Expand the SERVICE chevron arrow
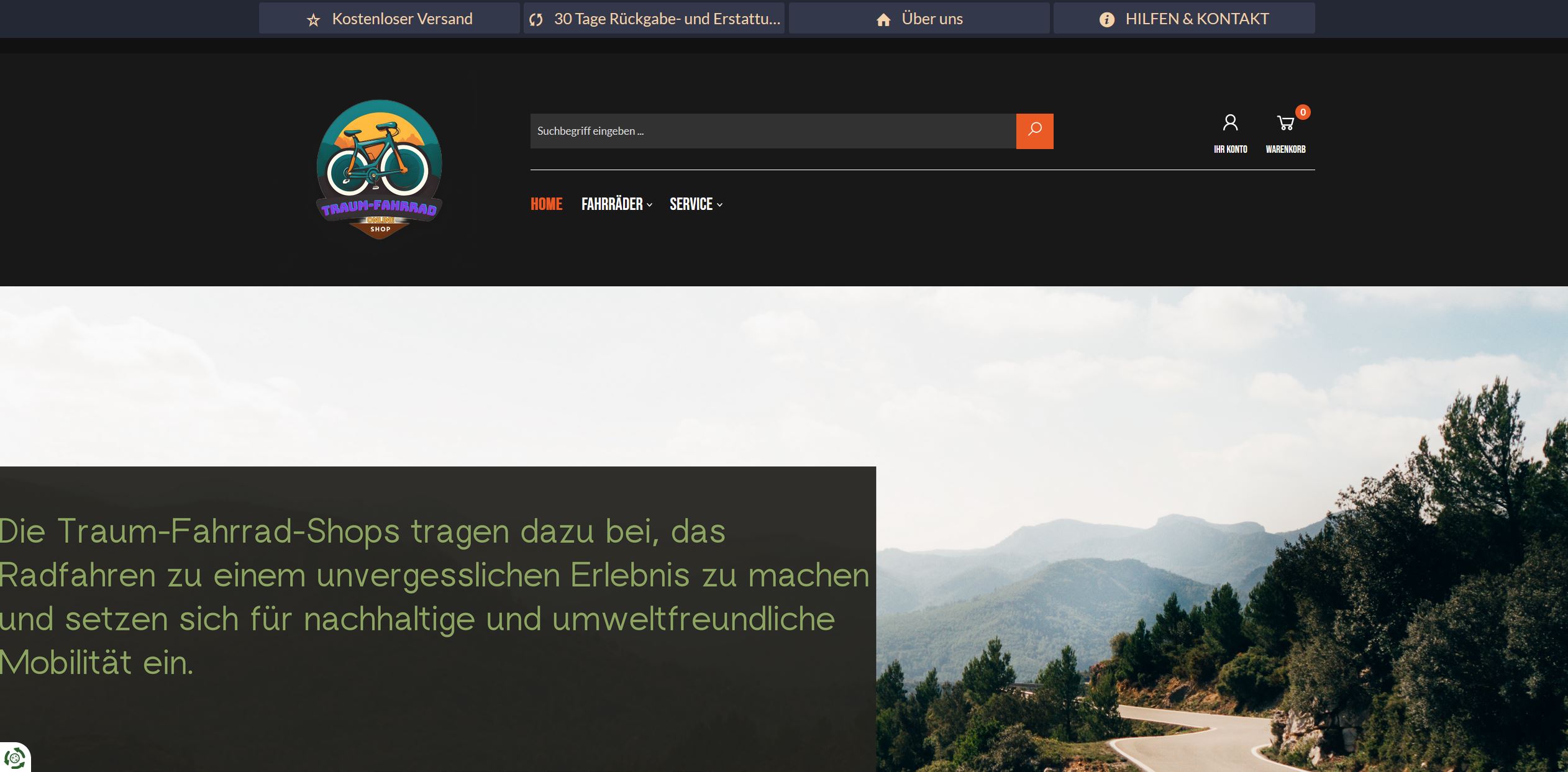The image size is (1568, 772). (719, 205)
